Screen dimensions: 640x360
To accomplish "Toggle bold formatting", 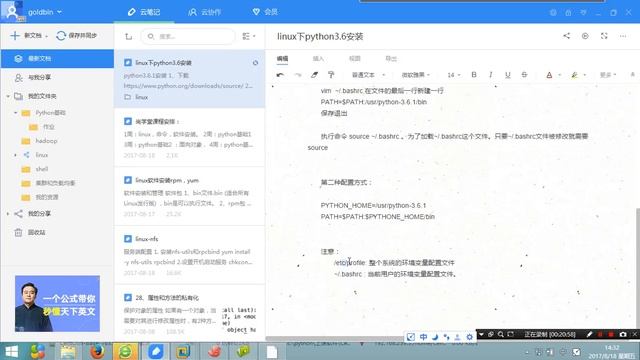I will (474, 75).
